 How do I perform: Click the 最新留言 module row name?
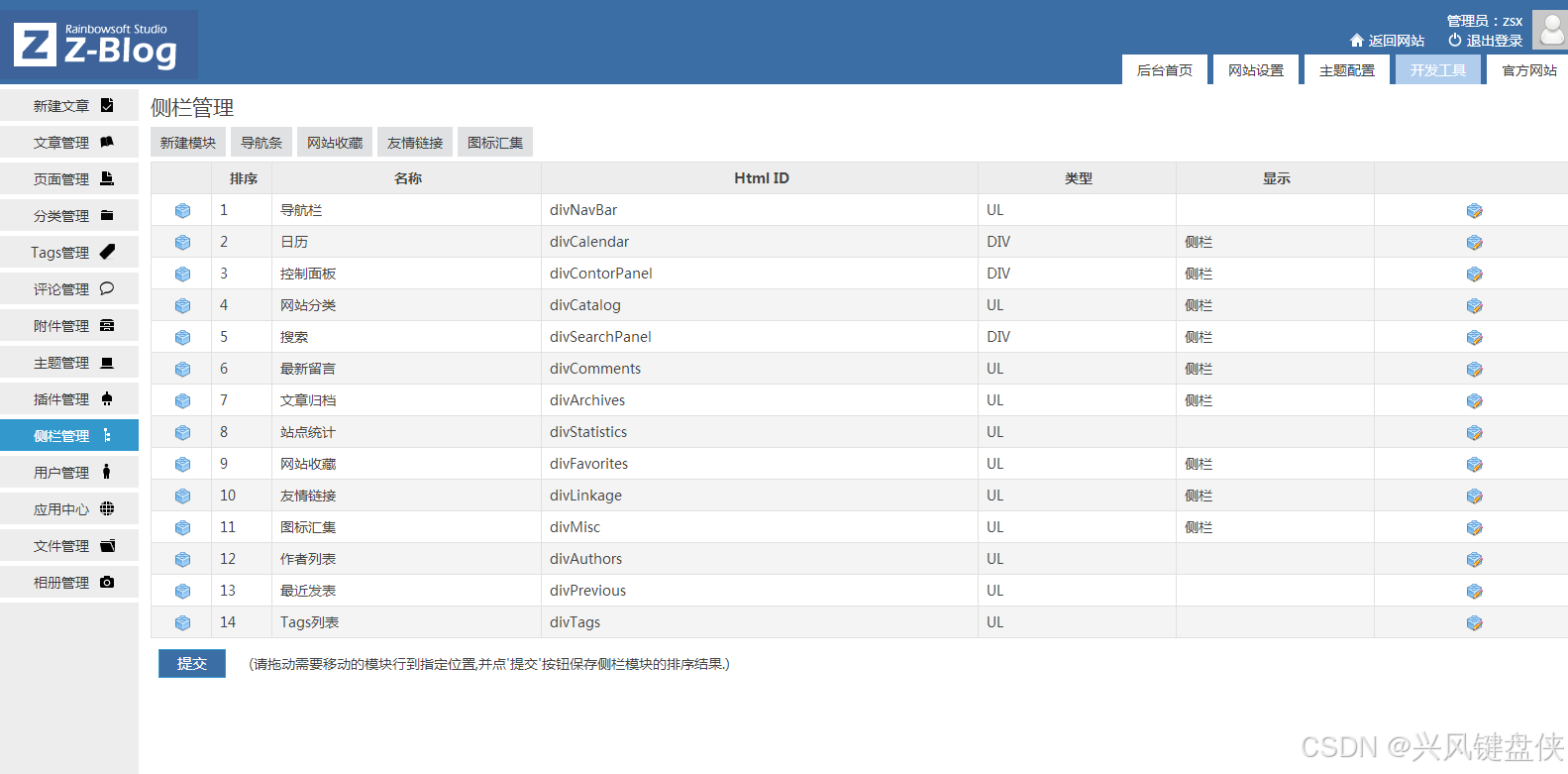pos(308,369)
